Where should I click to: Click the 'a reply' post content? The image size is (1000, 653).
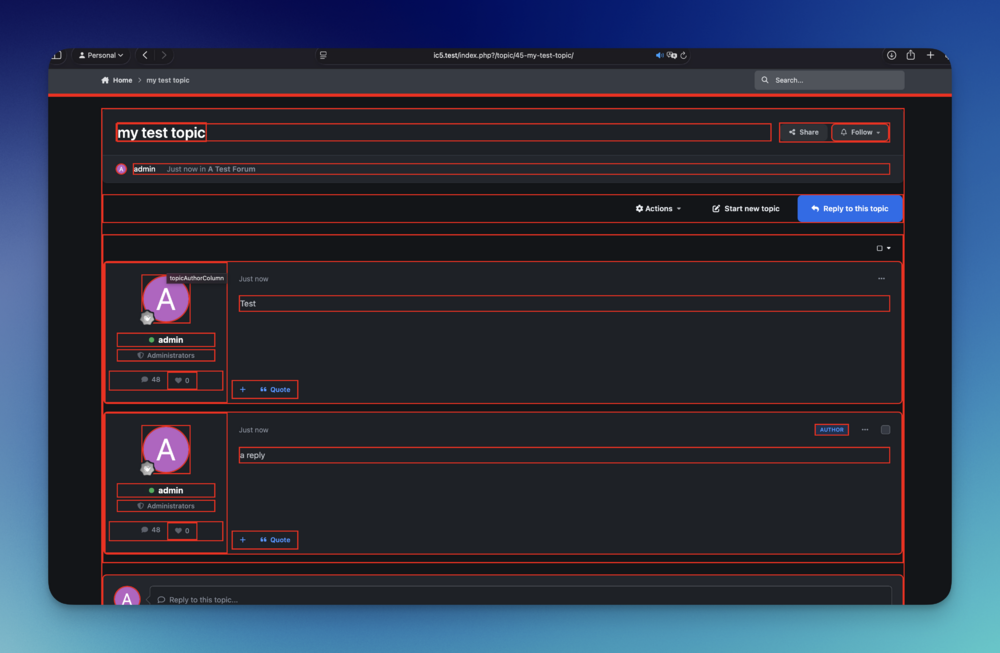[564, 455]
